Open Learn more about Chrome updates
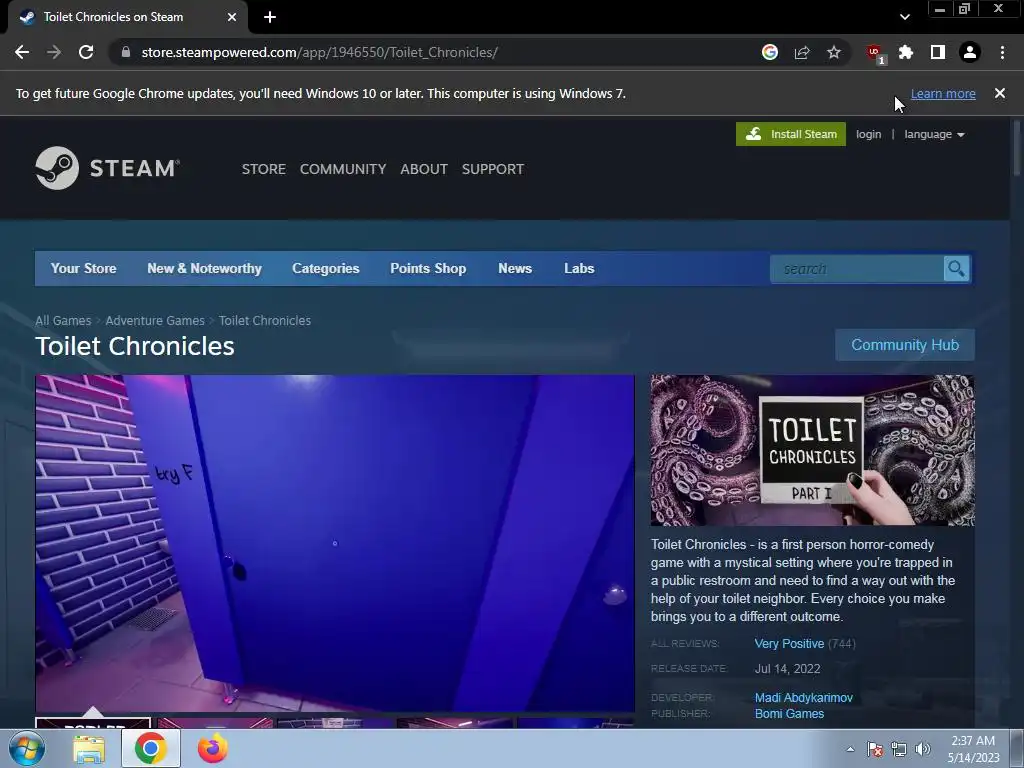 [943, 93]
